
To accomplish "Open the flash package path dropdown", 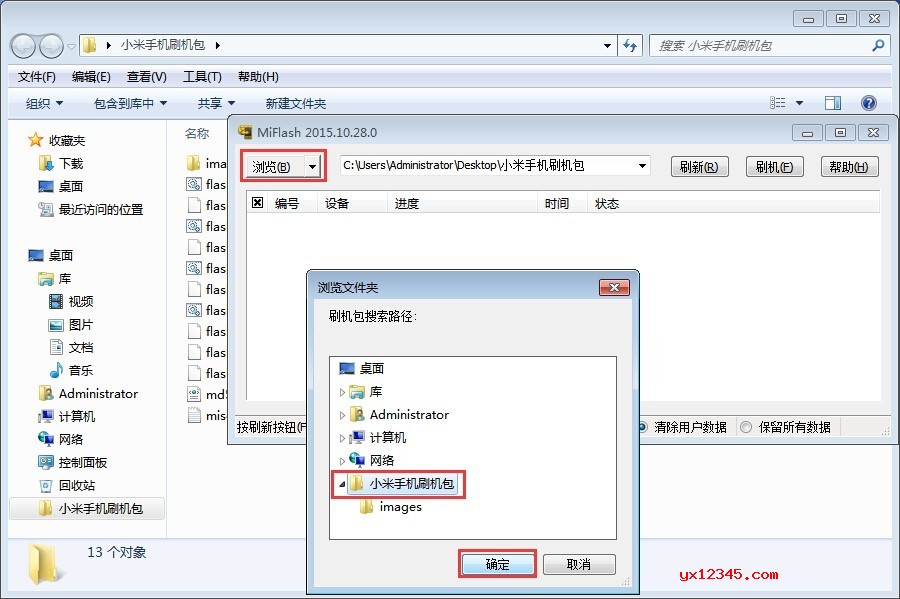I will (642, 166).
